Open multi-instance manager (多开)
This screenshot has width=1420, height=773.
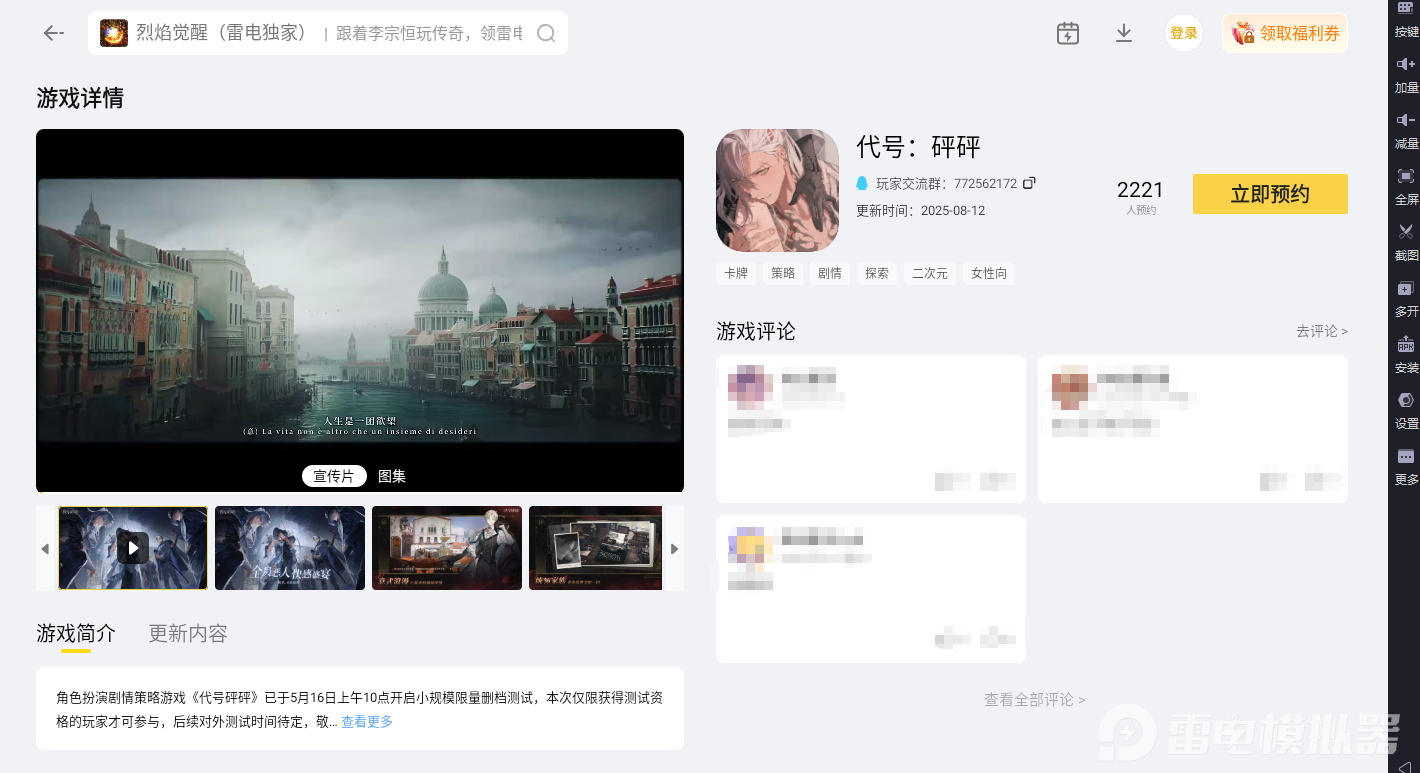(x=1406, y=298)
